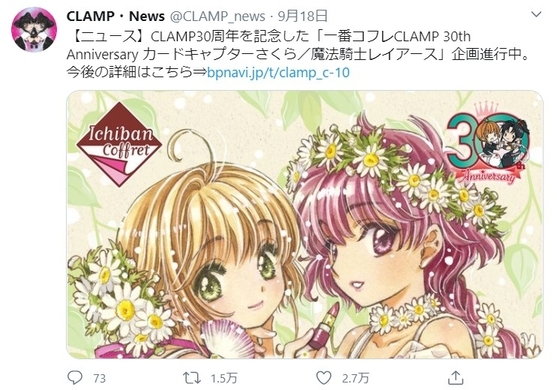Click the reply speech bubble icon
This screenshot has width=557, height=390.
[x=75, y=378]
